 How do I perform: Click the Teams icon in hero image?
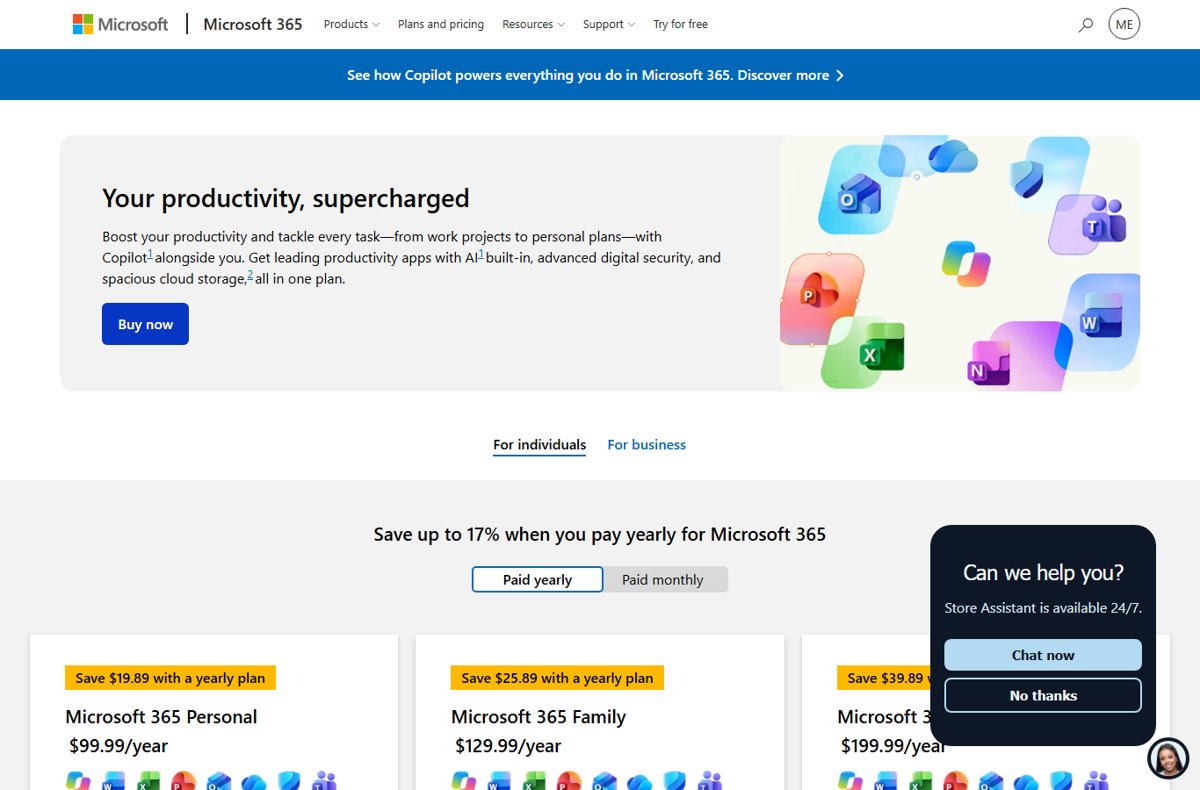[1103, 220]
